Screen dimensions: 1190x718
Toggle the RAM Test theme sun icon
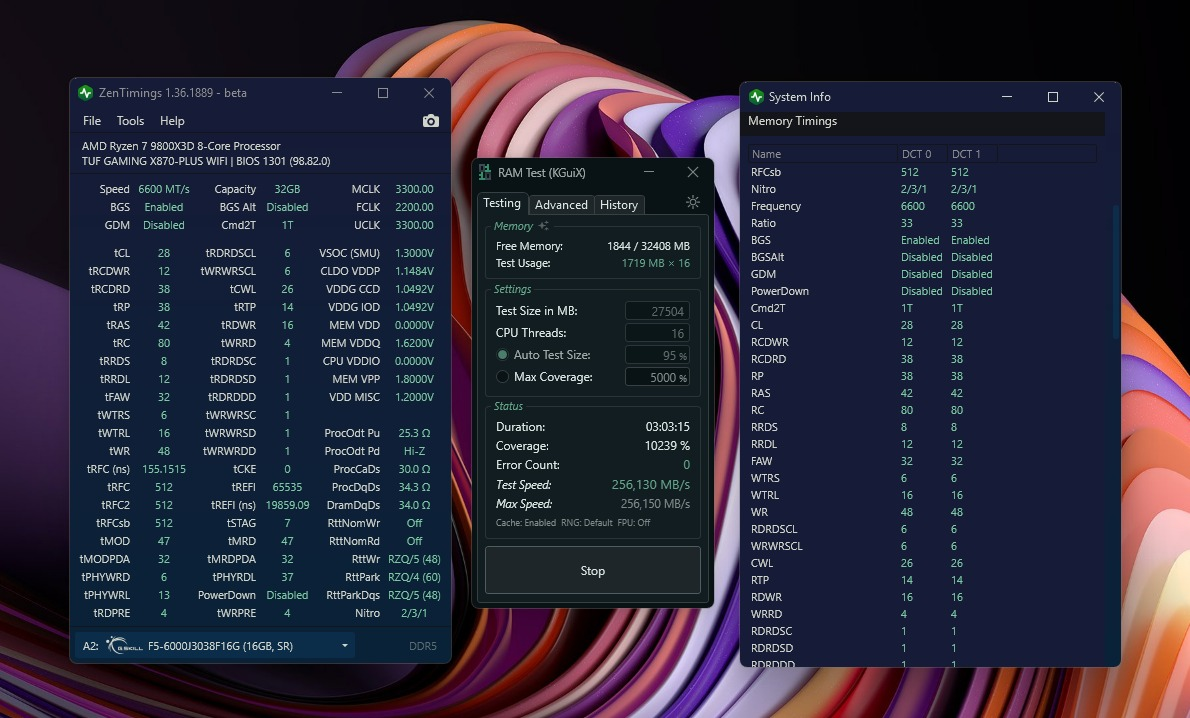pos(692,202)
